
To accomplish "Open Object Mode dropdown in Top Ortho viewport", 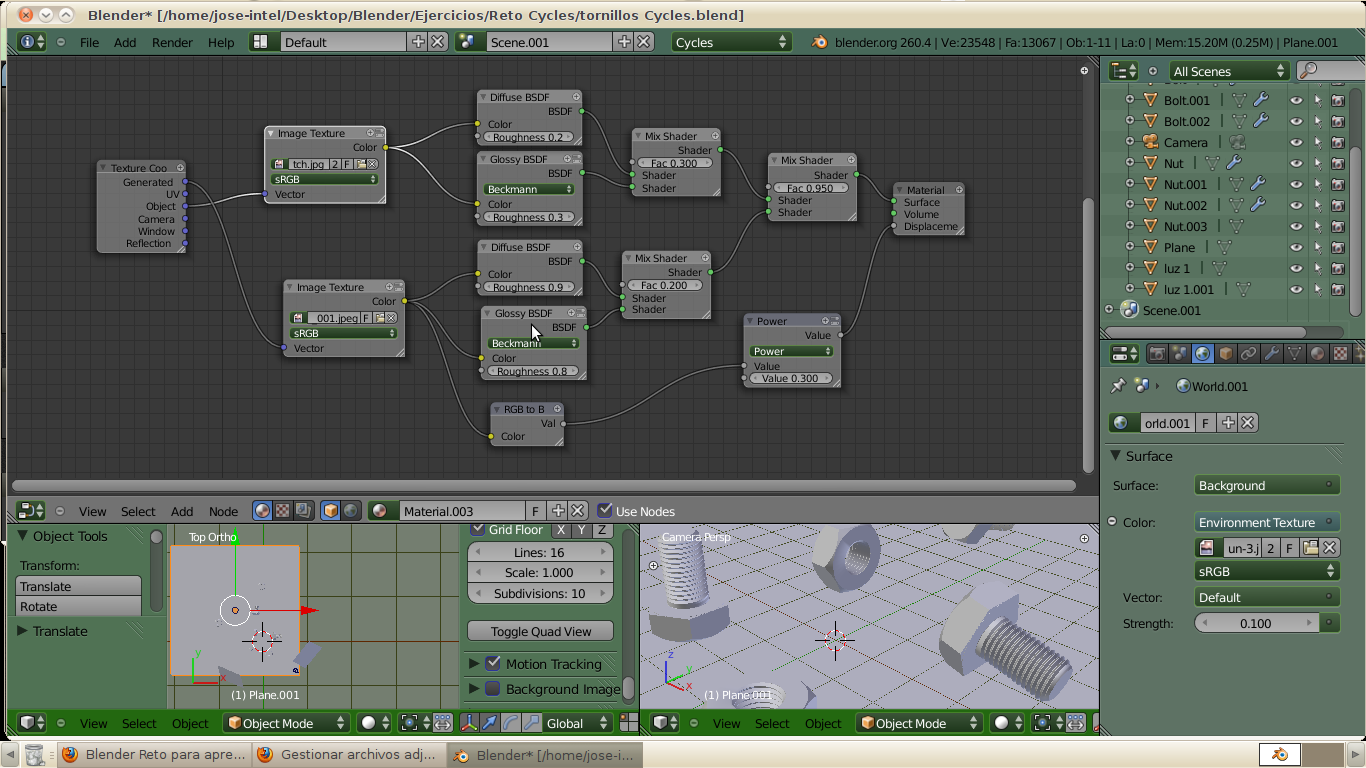I will [286, 723].
